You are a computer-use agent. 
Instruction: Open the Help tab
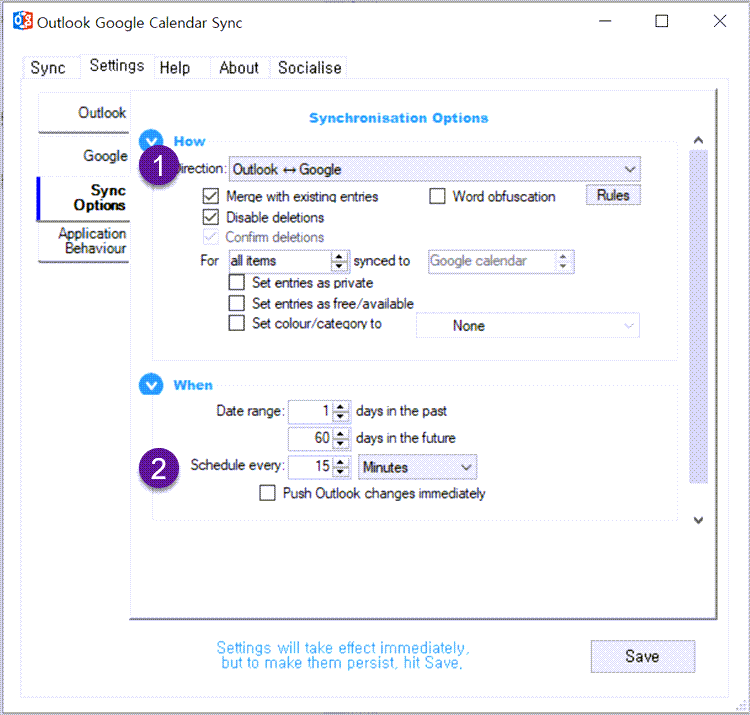click(x=175, y=68)
